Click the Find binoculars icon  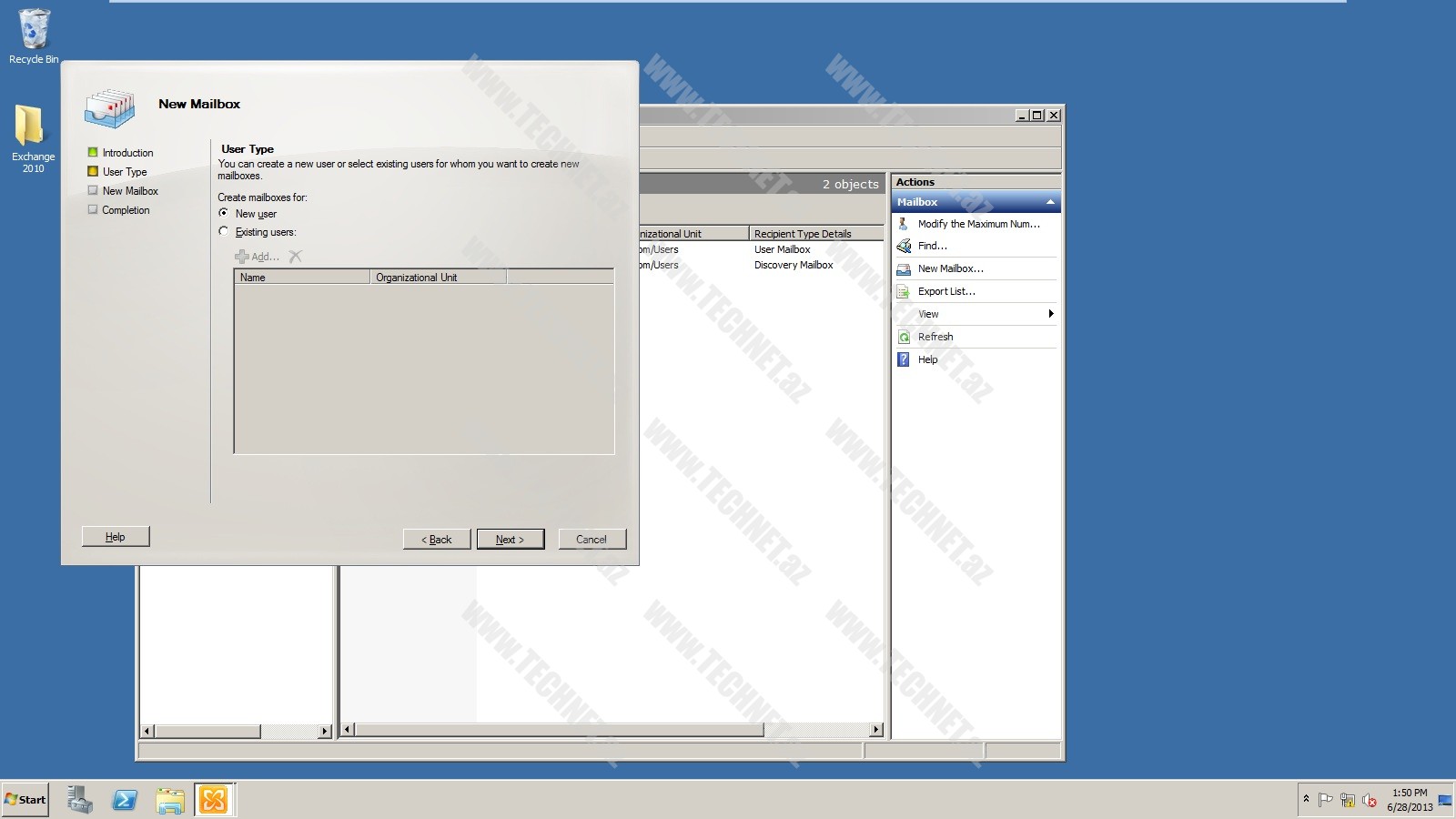904,246
